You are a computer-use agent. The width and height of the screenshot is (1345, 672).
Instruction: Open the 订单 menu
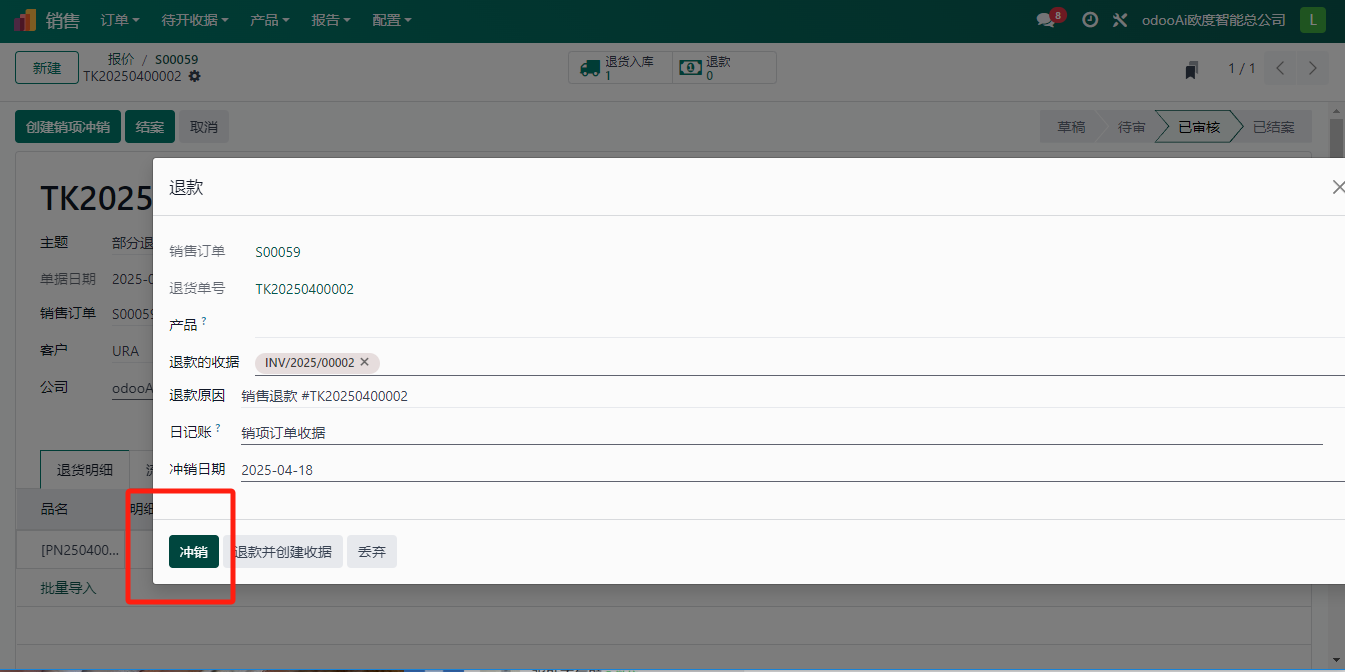tap(120, 20)
